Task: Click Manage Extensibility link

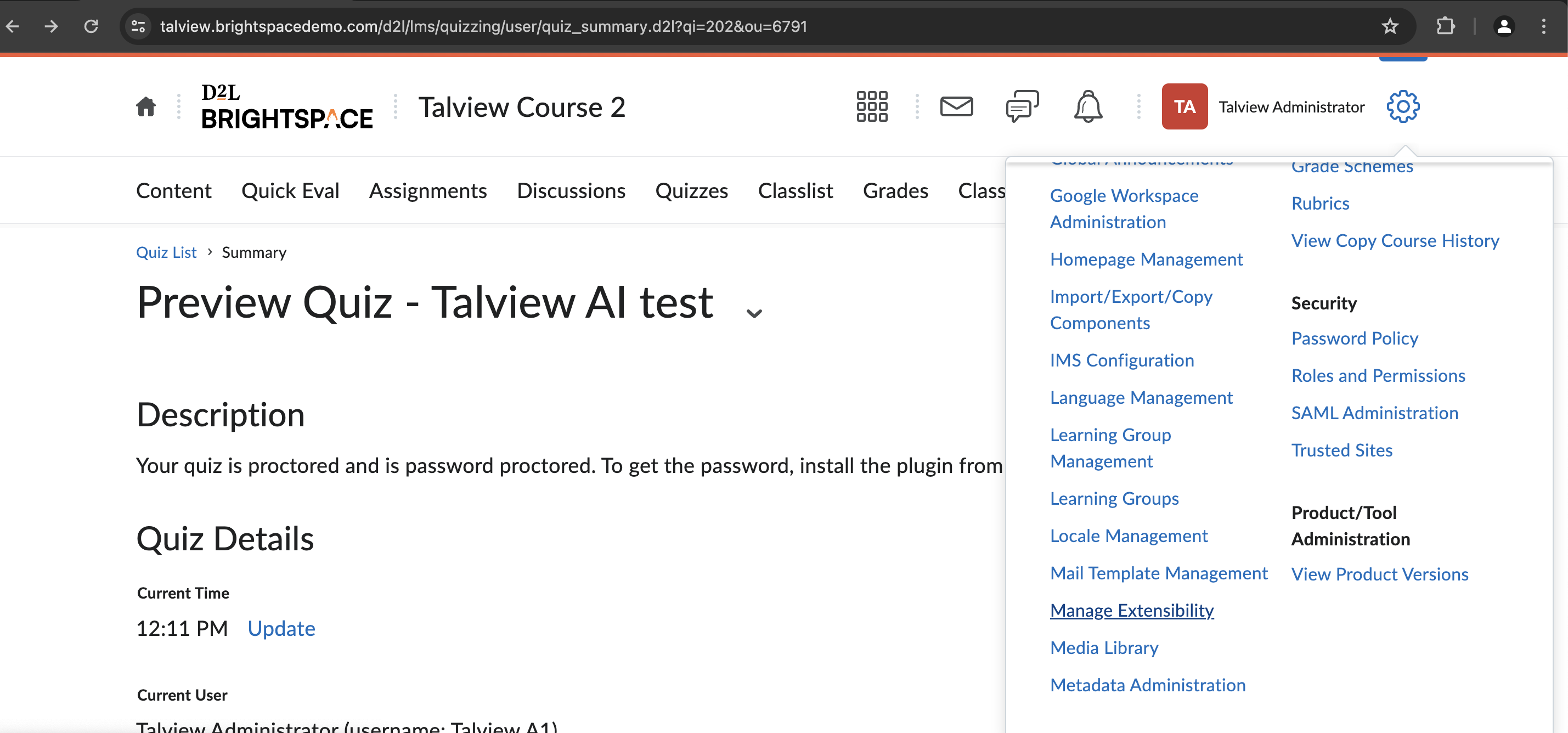Action: coord(1132,610)
